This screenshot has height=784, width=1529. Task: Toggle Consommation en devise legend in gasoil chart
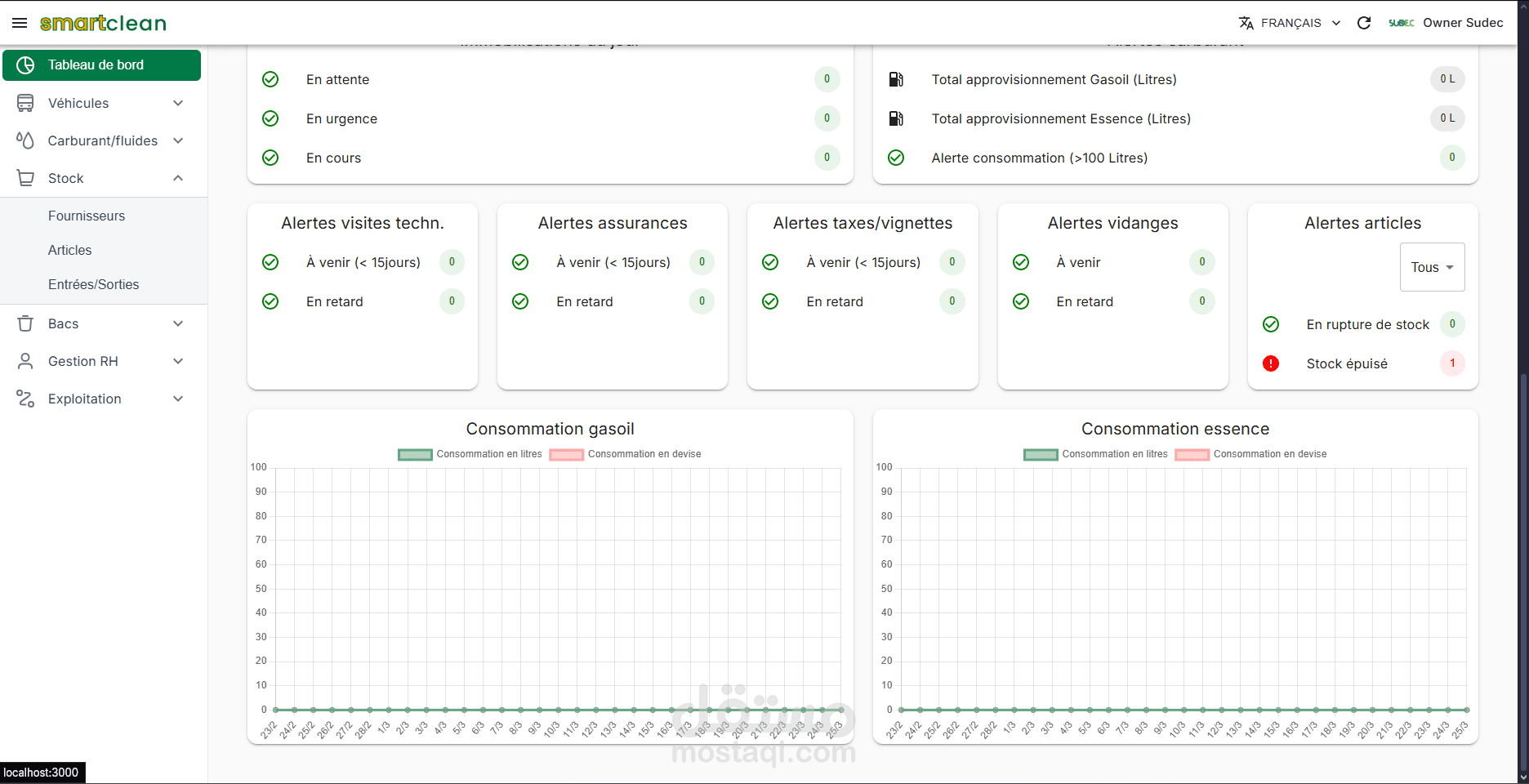[x=626, y=454]
